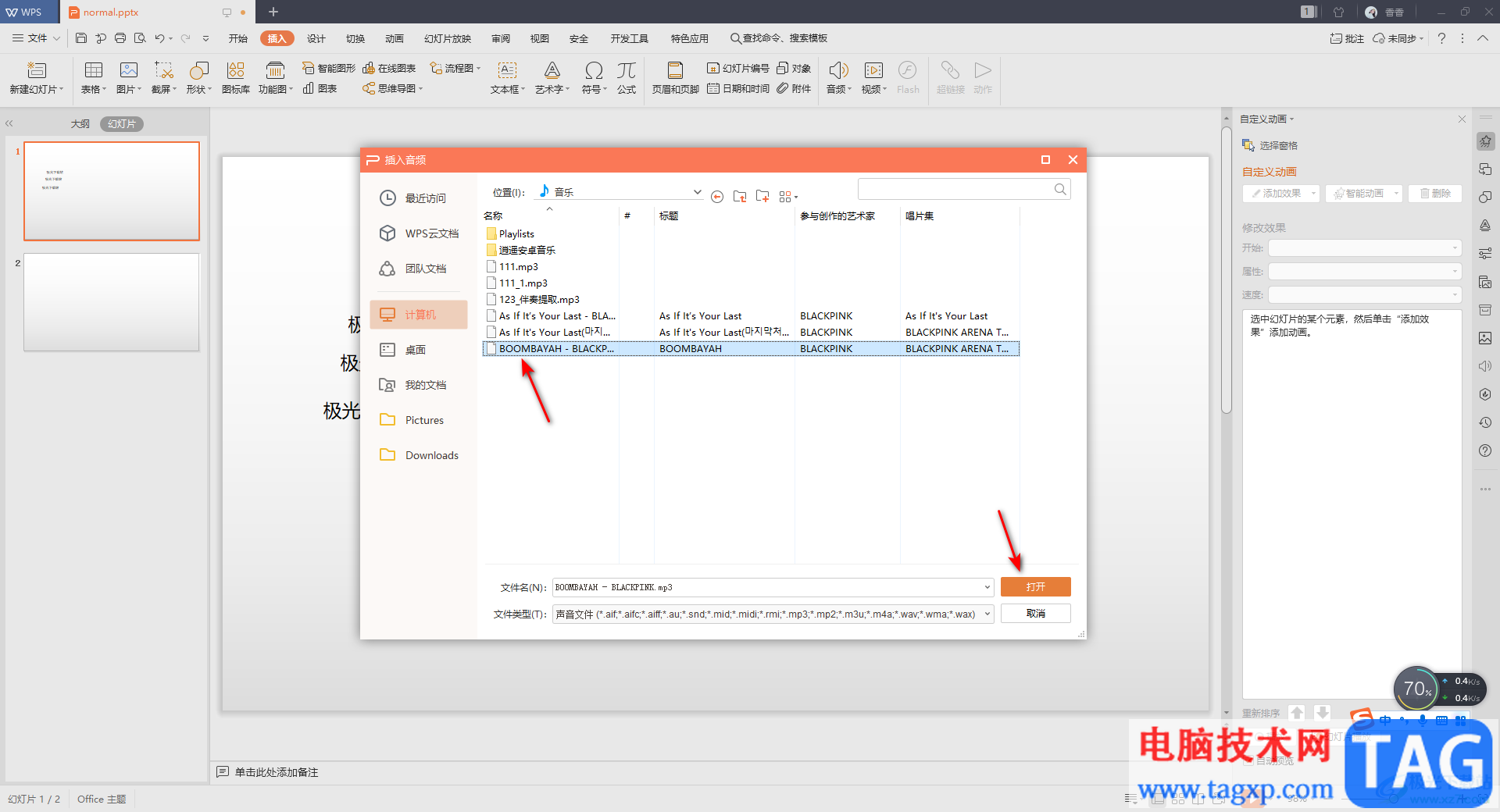
Task: Insert a Text Box (文本框)
Action: pyautogui.click(x=507, y=78)
